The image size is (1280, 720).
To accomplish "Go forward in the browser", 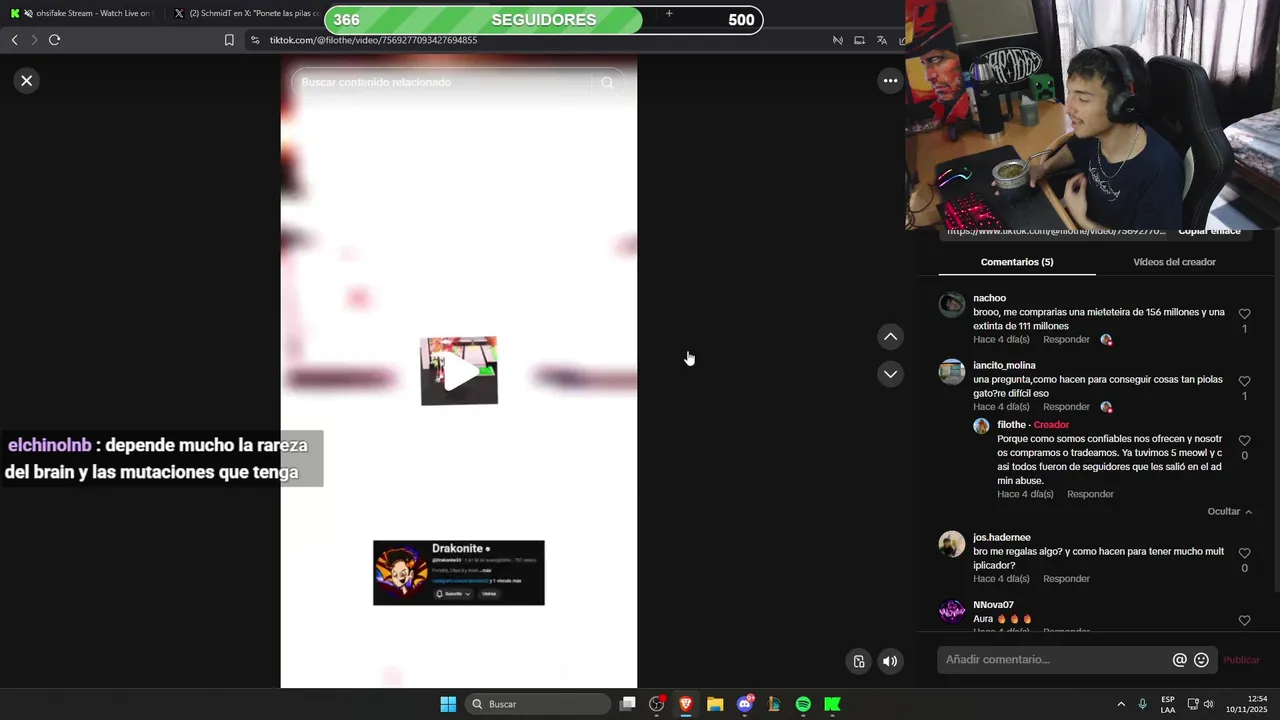I will 34,40.
